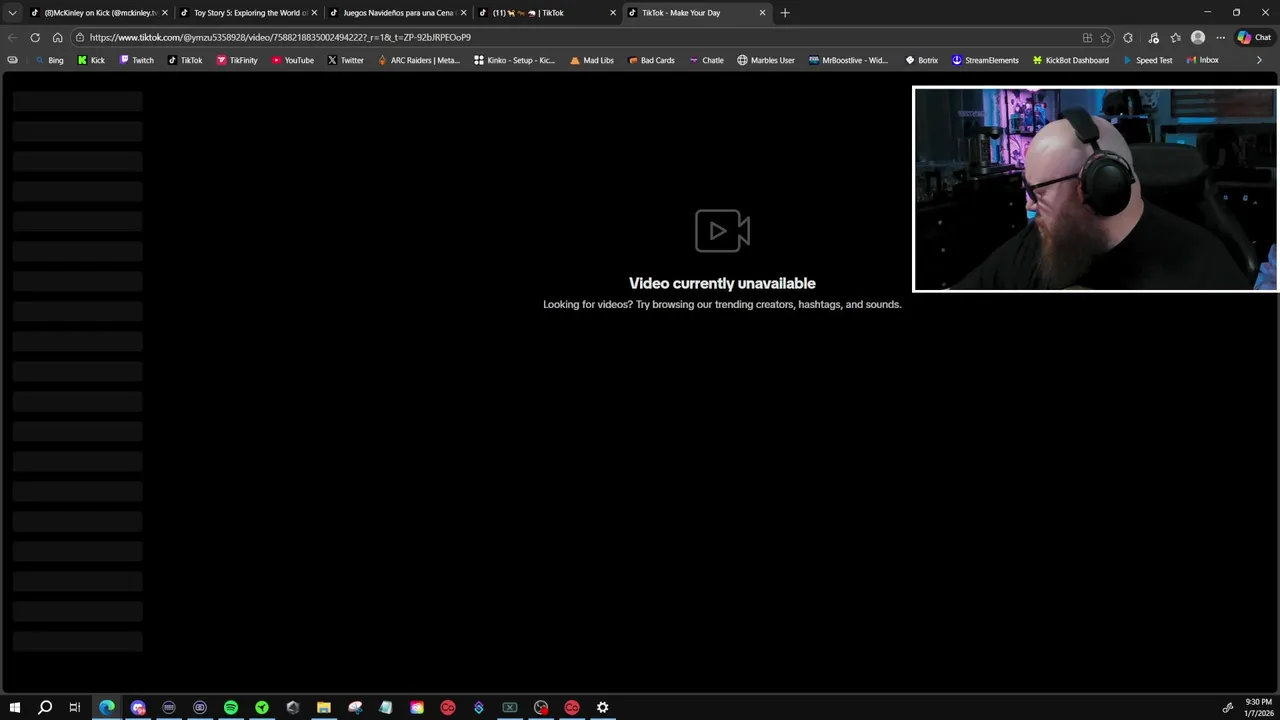This screenshot has width=1280, height=720.
Task: Select the TikTok - Make Your Day tab
Action: tap(696, 13)
